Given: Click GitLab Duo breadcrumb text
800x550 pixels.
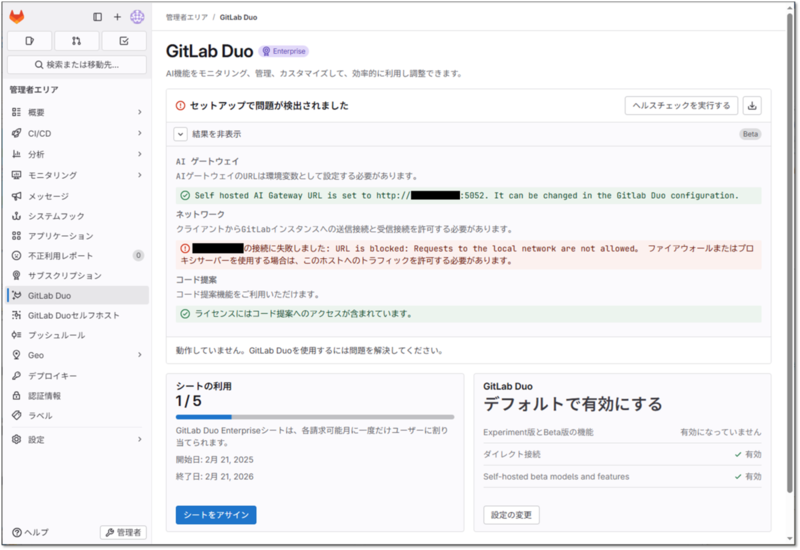Looking at the screenshot, I should [x=238, y=17].
